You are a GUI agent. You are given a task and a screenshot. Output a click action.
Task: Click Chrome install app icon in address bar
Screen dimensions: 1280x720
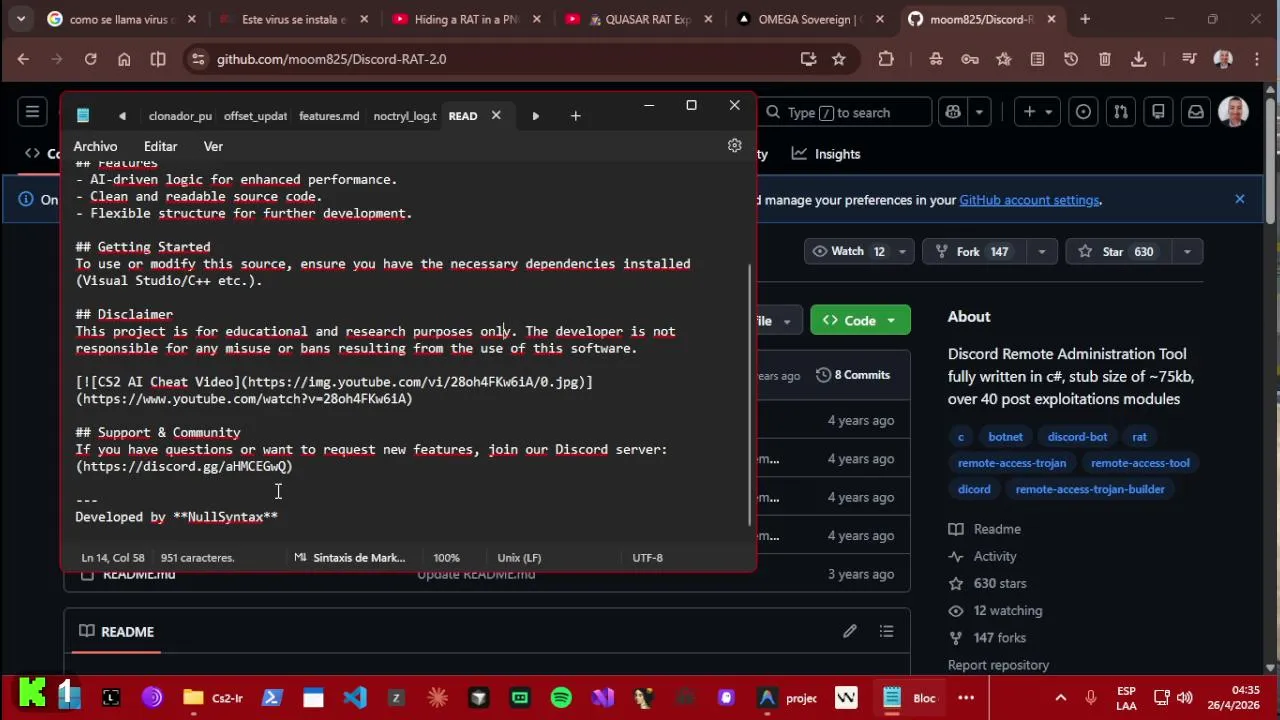808,59
